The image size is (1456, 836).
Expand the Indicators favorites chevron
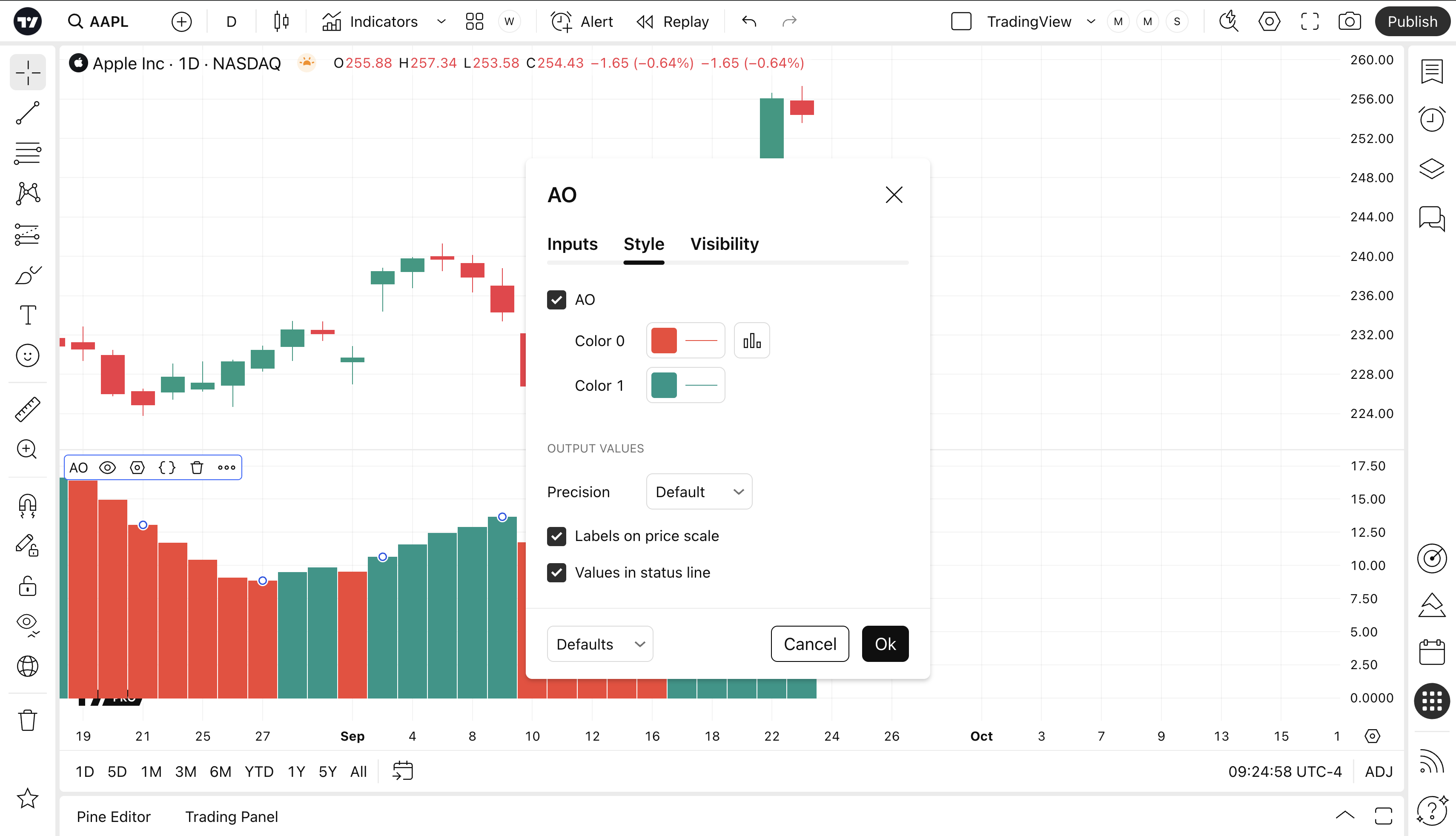point(441,22)
